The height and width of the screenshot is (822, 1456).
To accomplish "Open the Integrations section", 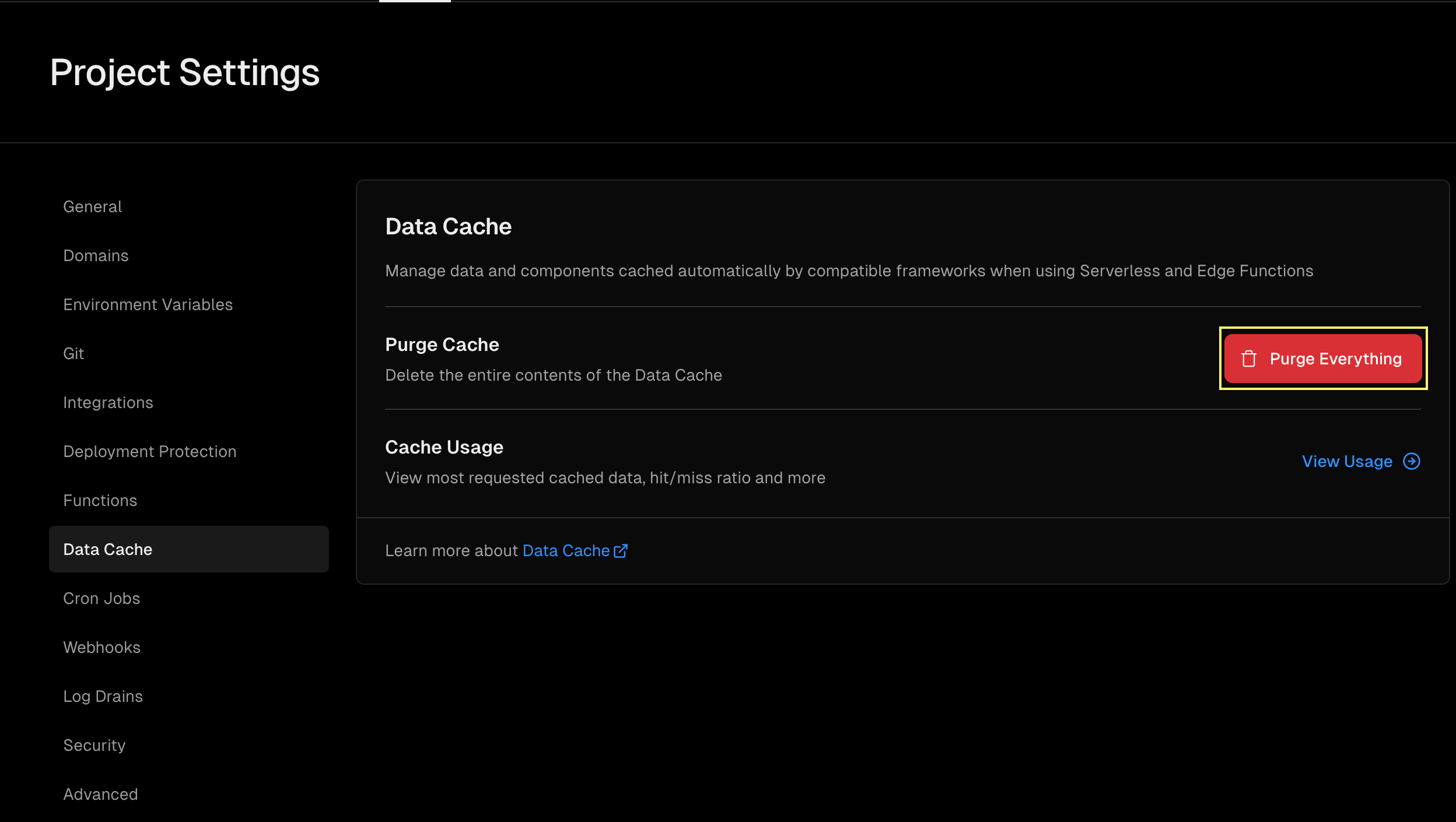I will [x=108, y=402].
